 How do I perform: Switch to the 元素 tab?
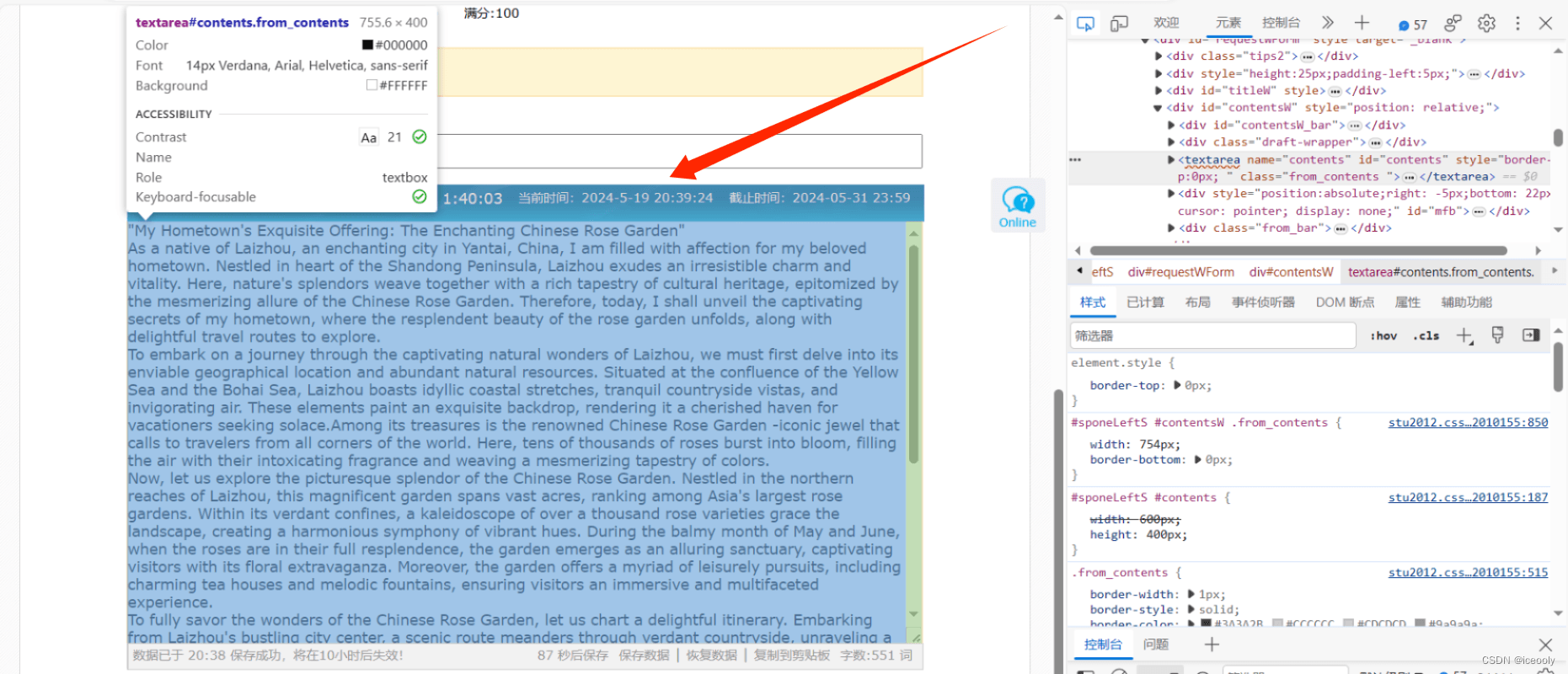(x=1228, y=23)
